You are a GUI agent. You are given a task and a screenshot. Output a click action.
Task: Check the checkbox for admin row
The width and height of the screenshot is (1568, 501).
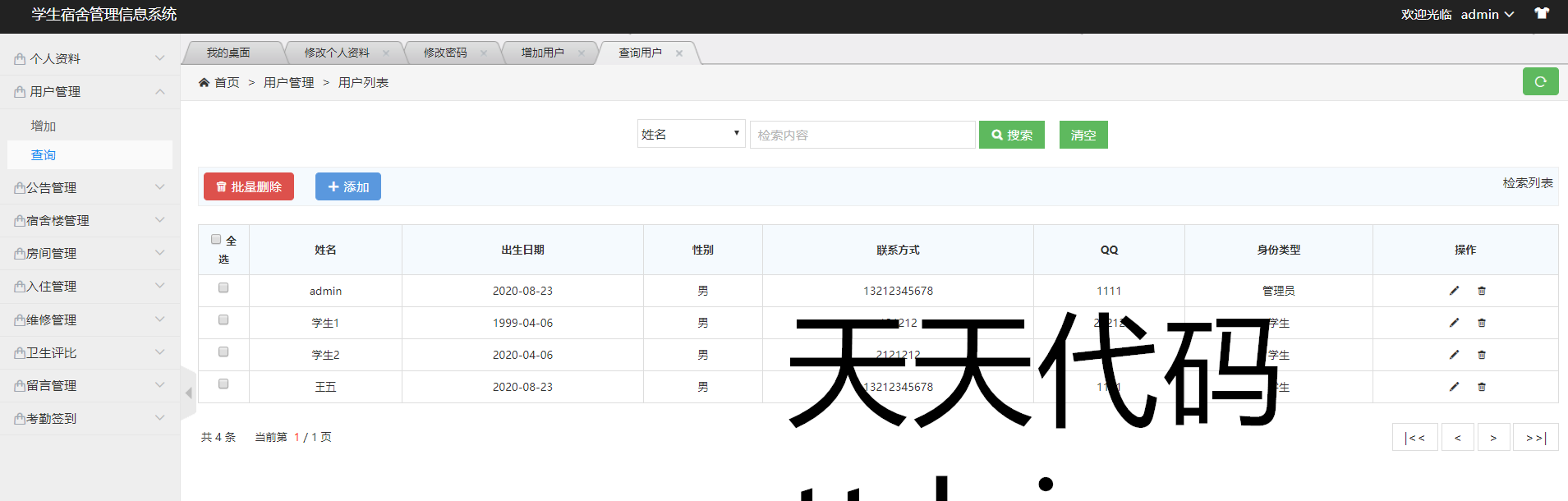click(x=223, y=288)
